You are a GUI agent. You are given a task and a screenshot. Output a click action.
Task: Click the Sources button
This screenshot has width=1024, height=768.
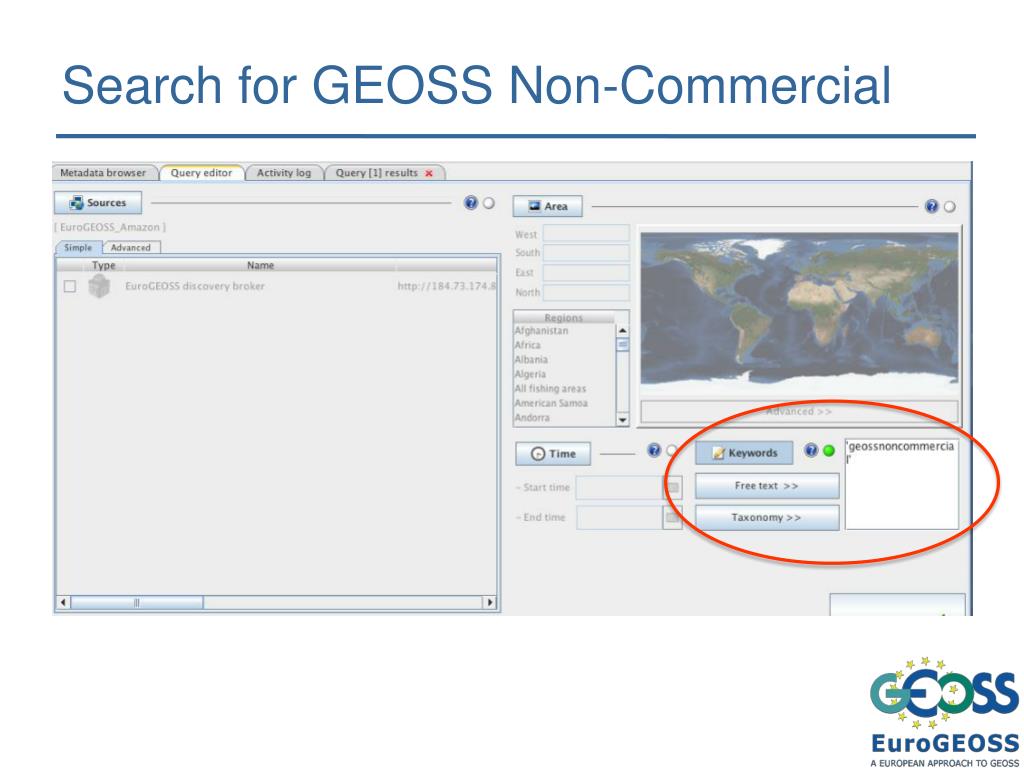[98, 202]
